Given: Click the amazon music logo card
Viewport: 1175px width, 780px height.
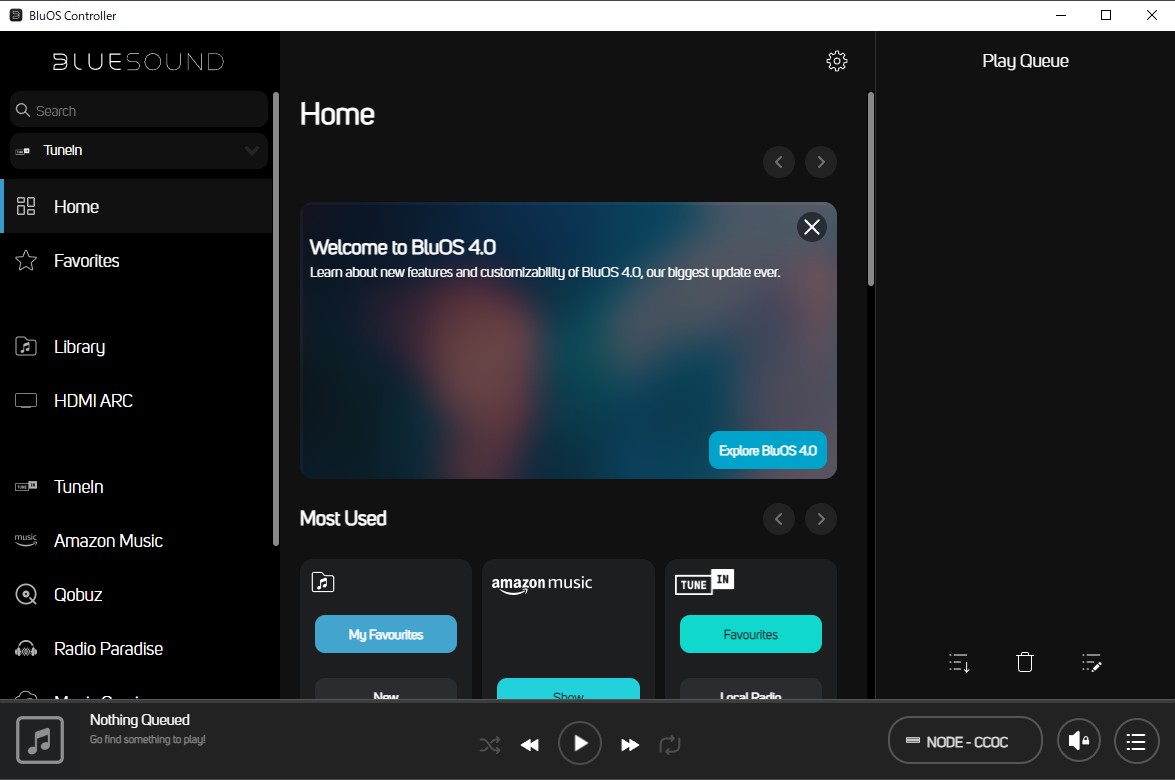Looking at the screenshot, I should coord(542,584).
